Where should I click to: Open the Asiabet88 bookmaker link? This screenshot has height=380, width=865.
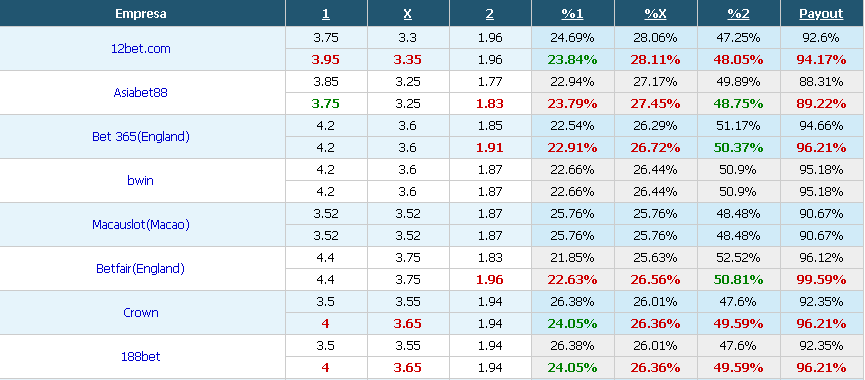[x=141, y=93]
